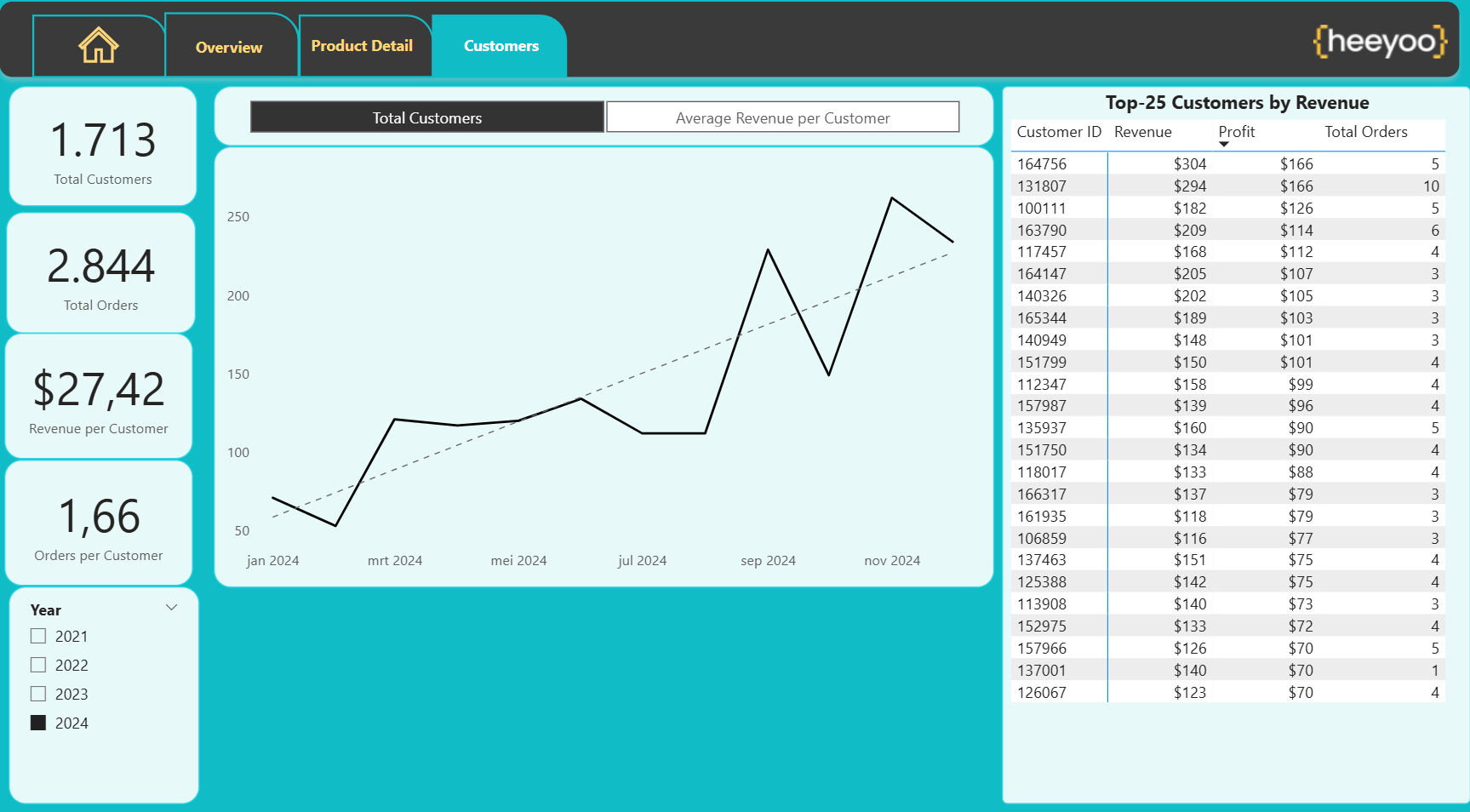Click customer ID 126067
Image resolution: width=1470 pixels, height=812 pixels.
1041,692
